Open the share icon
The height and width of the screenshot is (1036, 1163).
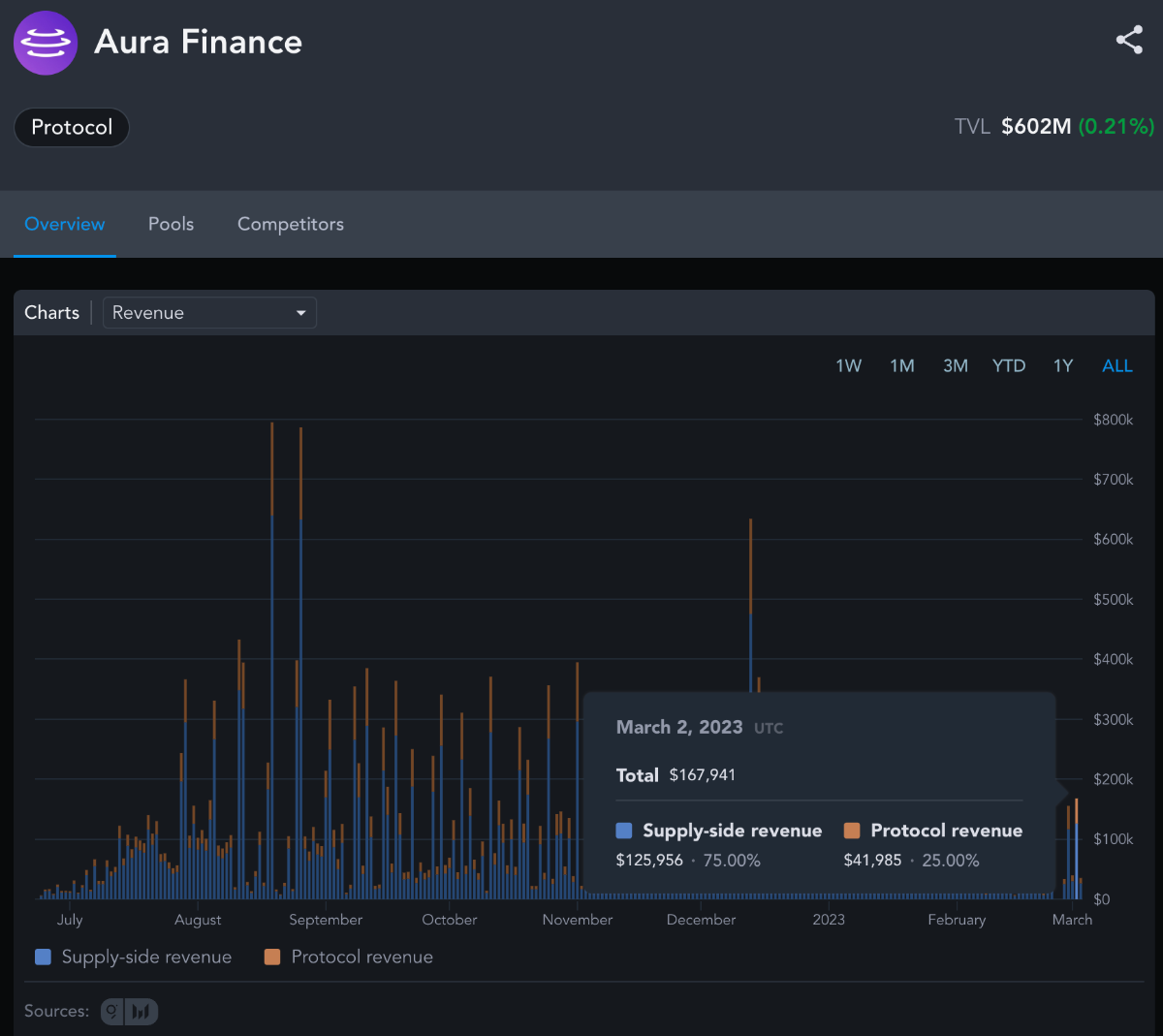pyautogui.click(x=1129, y=40)
